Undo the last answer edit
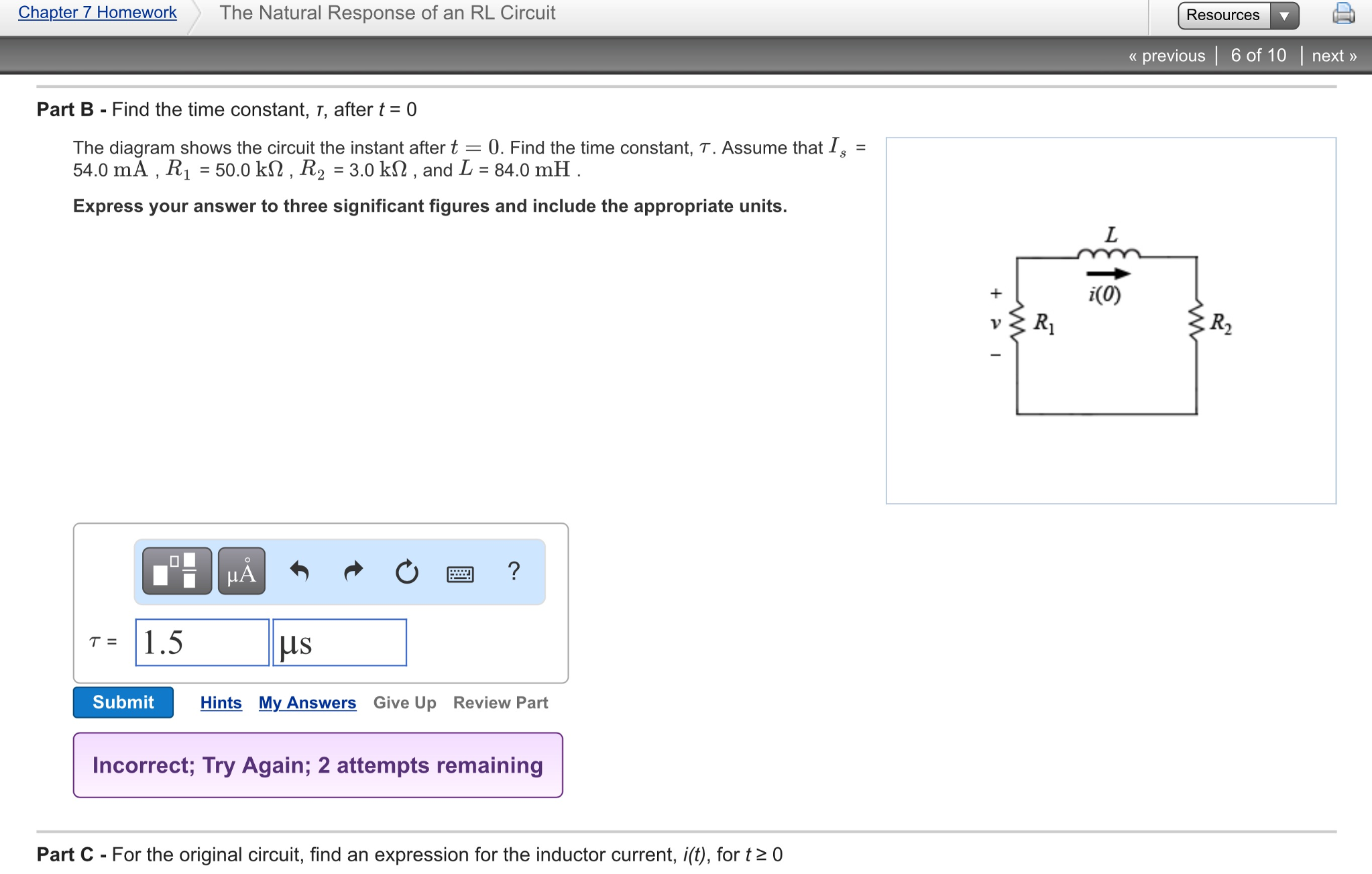This screenshot has width=1372, height=874. click(x=300, y=571)
